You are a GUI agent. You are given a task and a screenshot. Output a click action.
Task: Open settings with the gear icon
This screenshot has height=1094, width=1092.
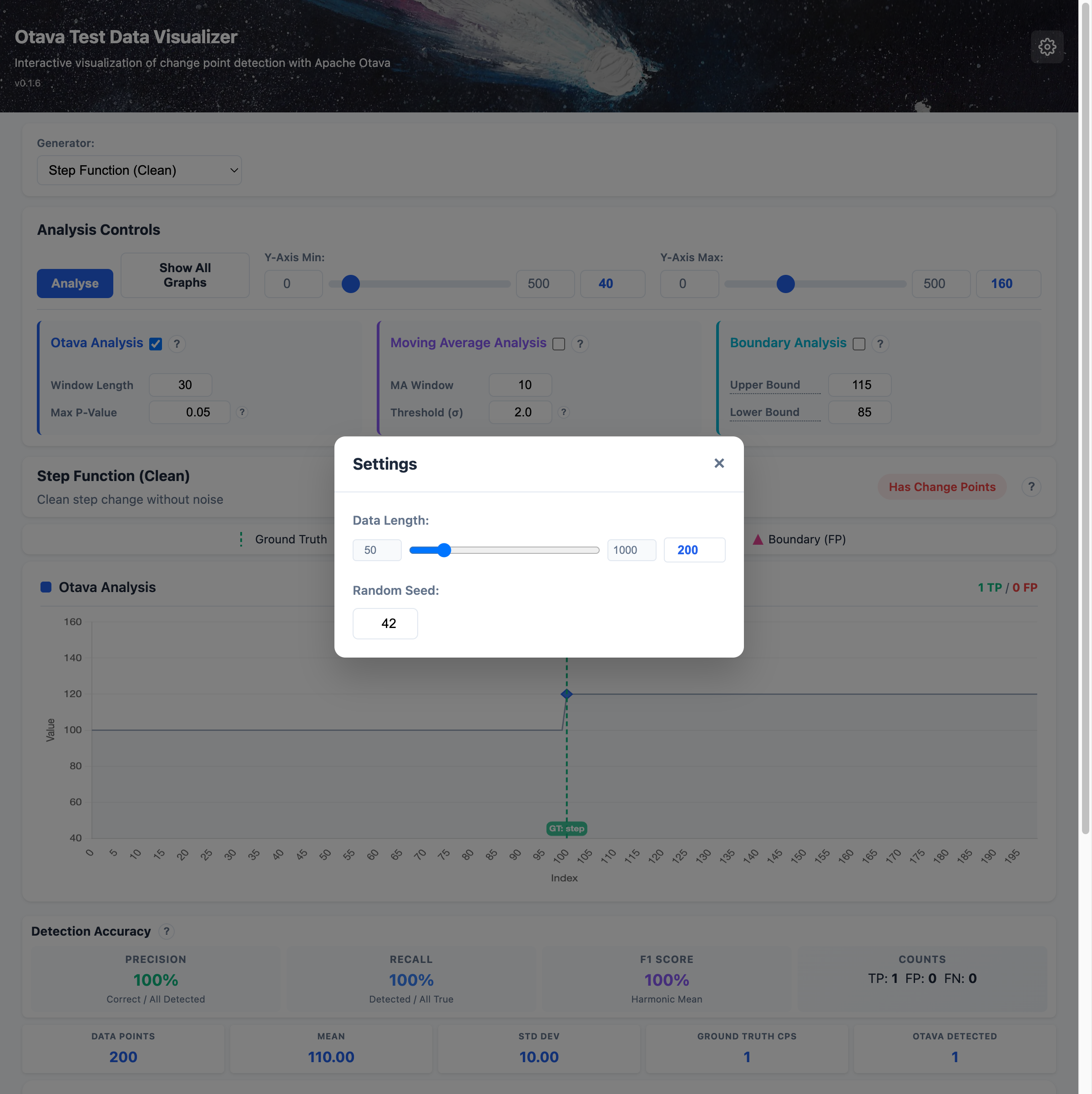coord(1046,47)
